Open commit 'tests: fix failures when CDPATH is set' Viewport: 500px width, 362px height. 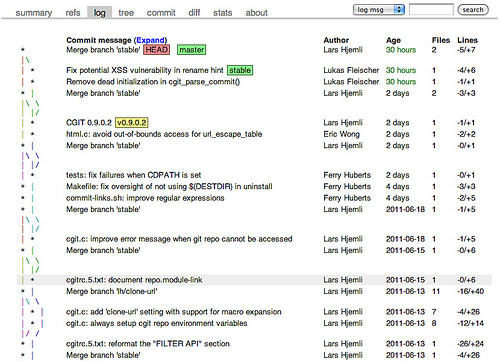(133, 175)
